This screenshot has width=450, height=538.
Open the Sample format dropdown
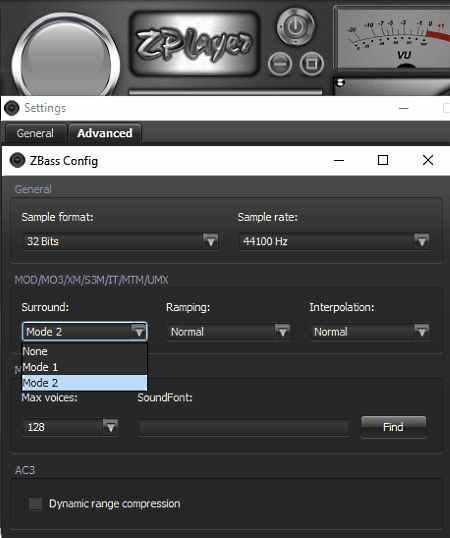pyautogui.click(x=120, y=241)
